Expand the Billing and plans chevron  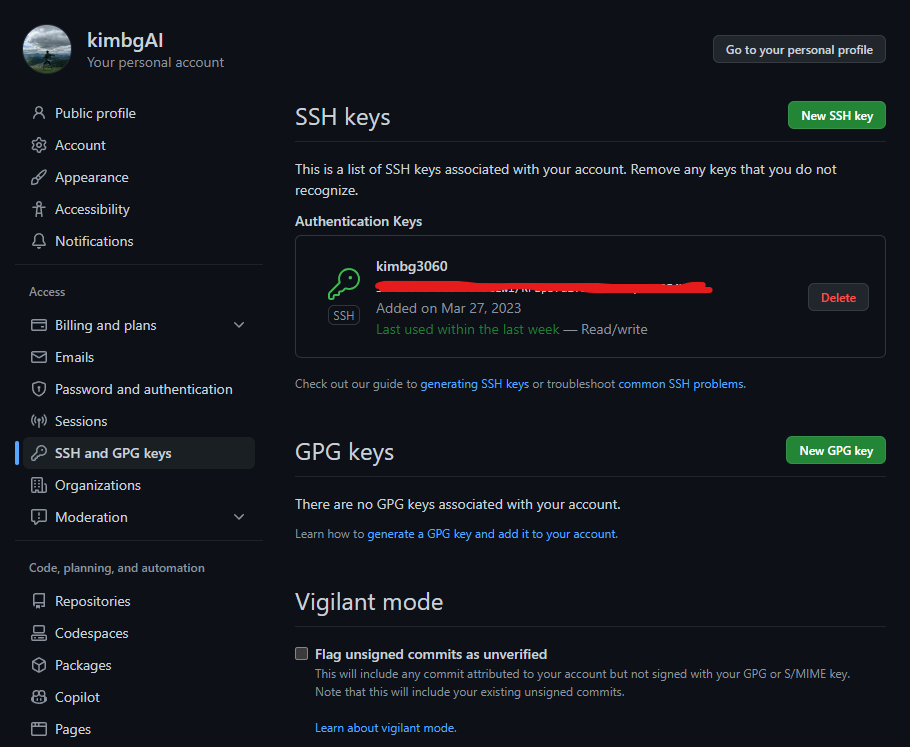click(239, 325)
